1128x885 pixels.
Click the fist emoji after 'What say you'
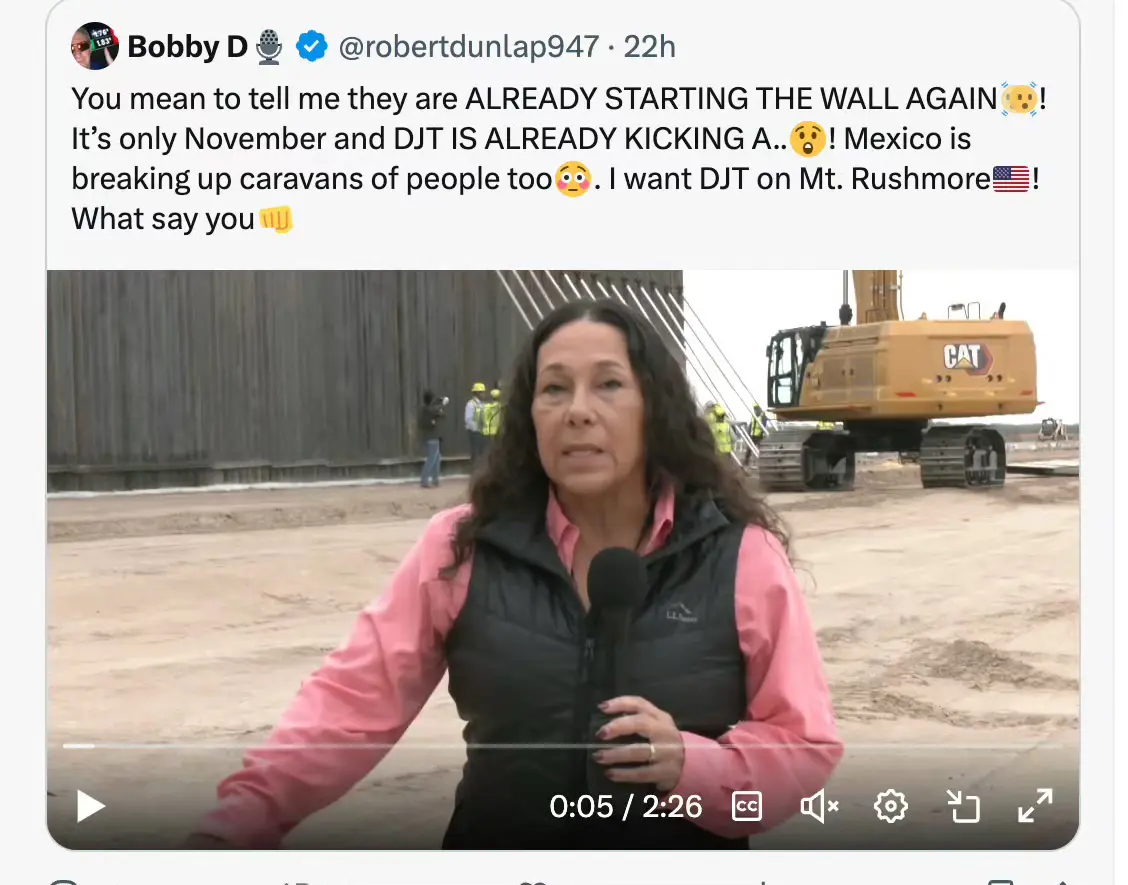point(276,219)
